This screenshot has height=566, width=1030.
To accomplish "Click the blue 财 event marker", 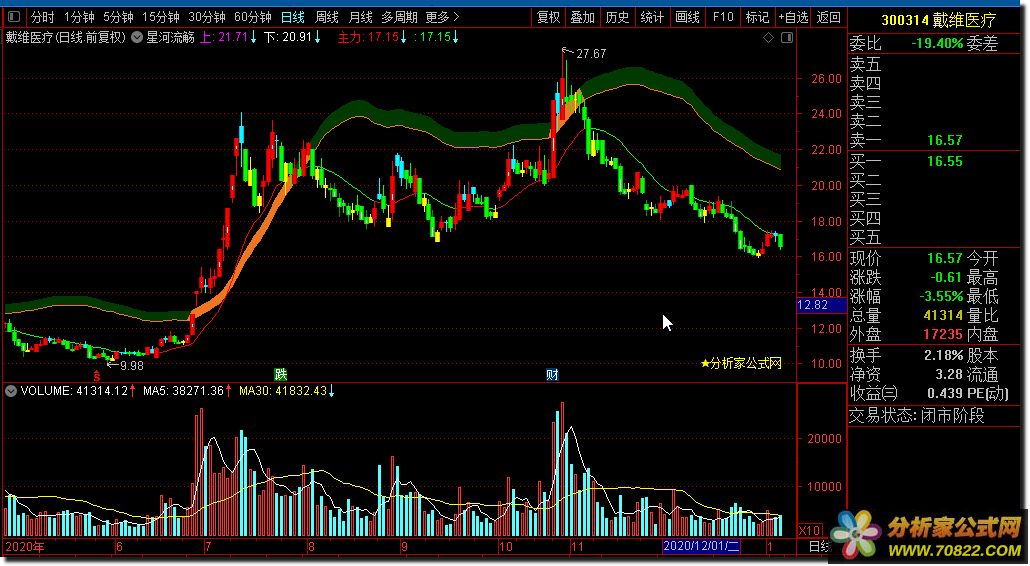I will [x=552, y=375].
